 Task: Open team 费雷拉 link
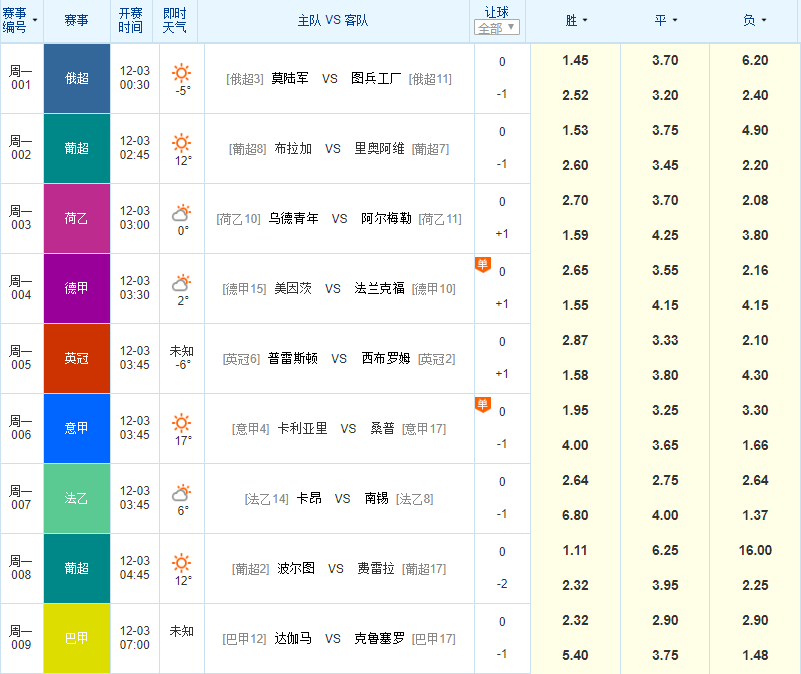[376, 568]
